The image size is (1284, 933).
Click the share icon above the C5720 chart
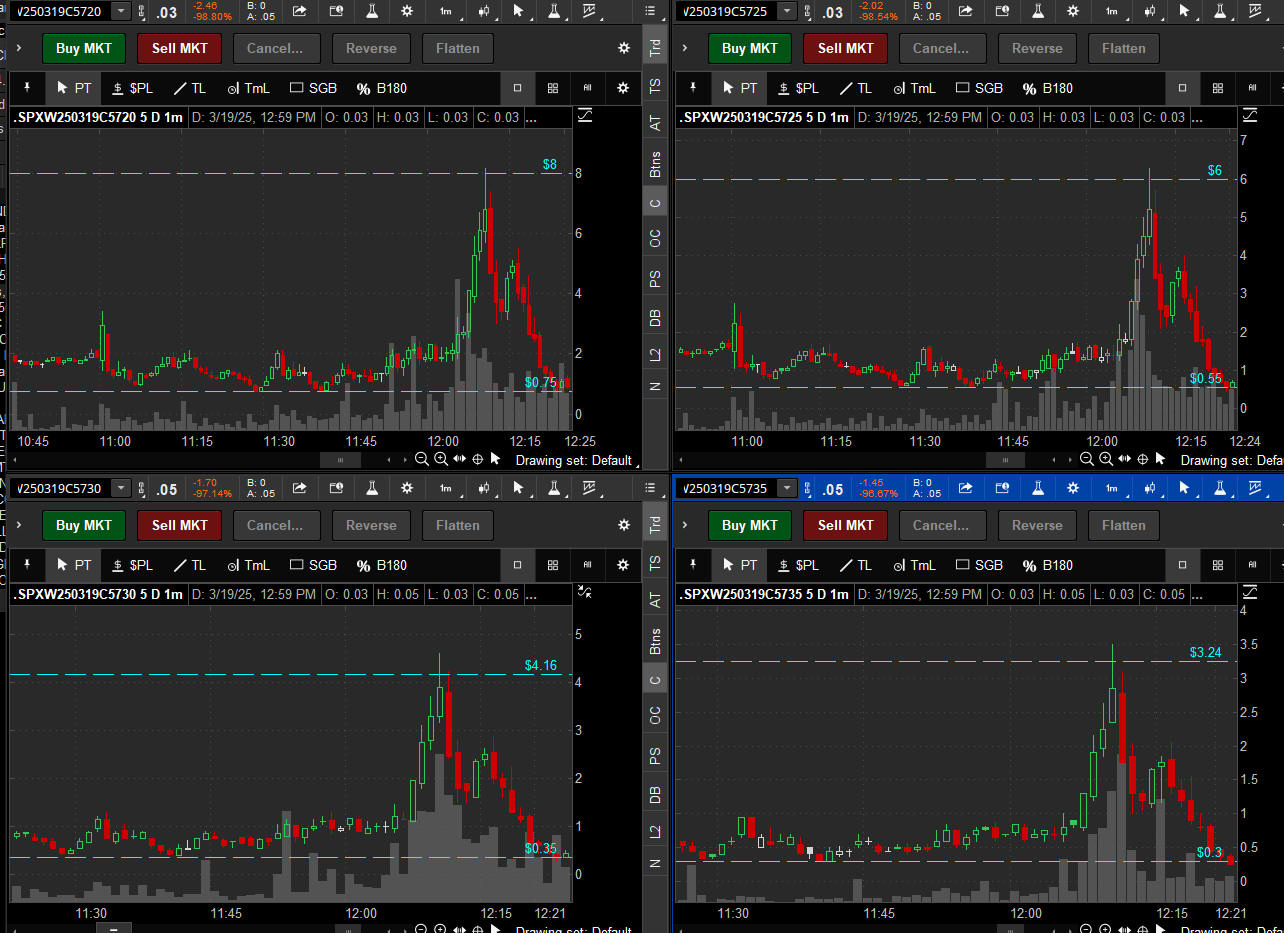(x=299, y=11)
